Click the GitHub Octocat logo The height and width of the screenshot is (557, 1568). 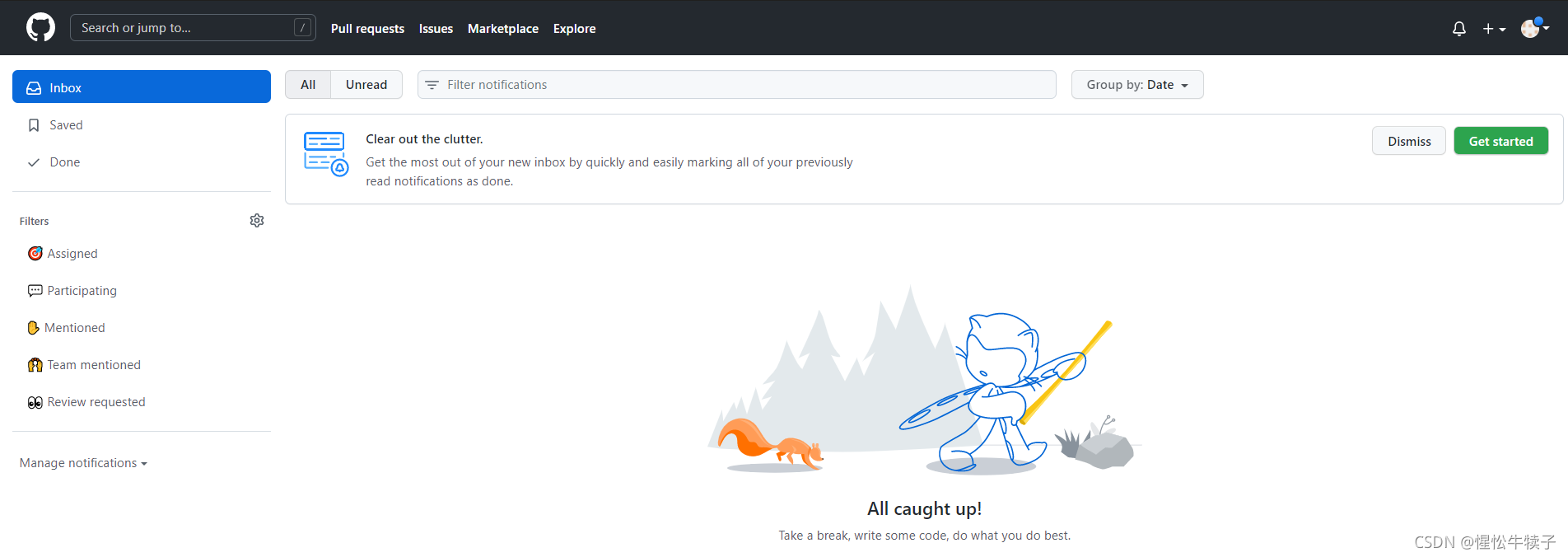pos(40,28)
